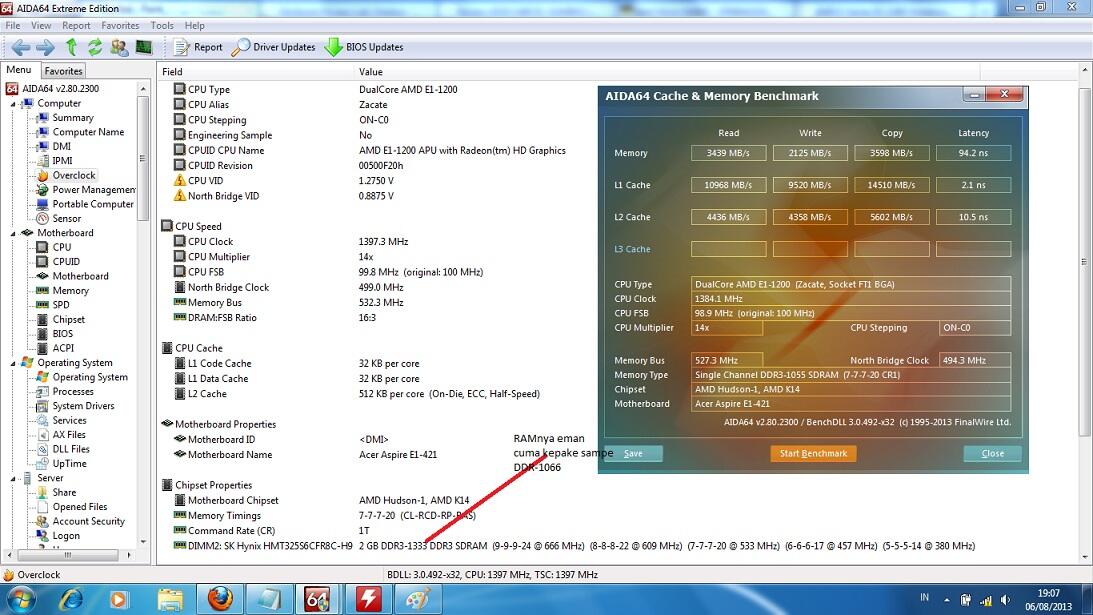This screenshot has height=615, width=1093.
Task: Open DLL Files in the tree
Action: [x=70, y=449]
